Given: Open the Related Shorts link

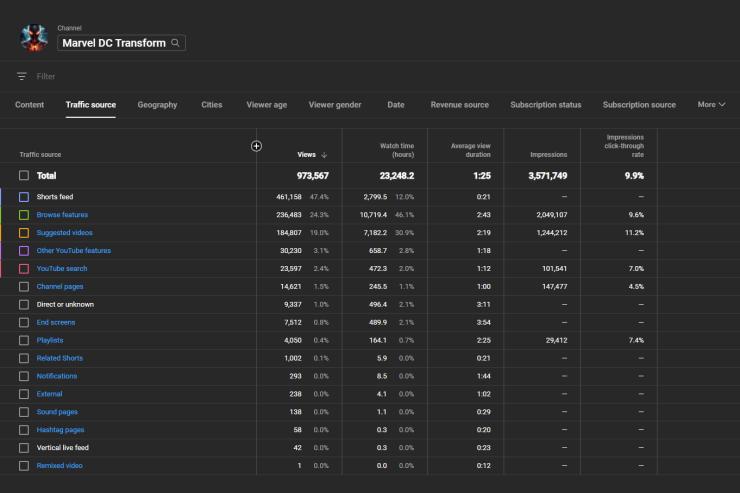Looking at the screenshot, I should [59, 358].
